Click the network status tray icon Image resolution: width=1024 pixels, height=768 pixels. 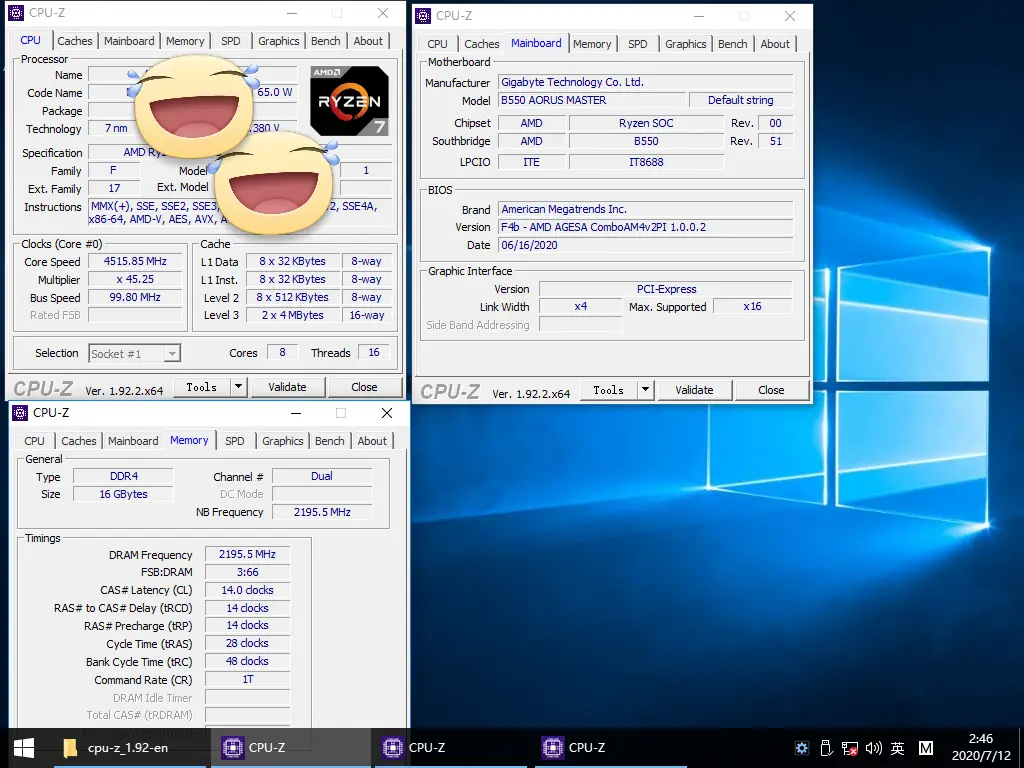[x=849, y=747]
